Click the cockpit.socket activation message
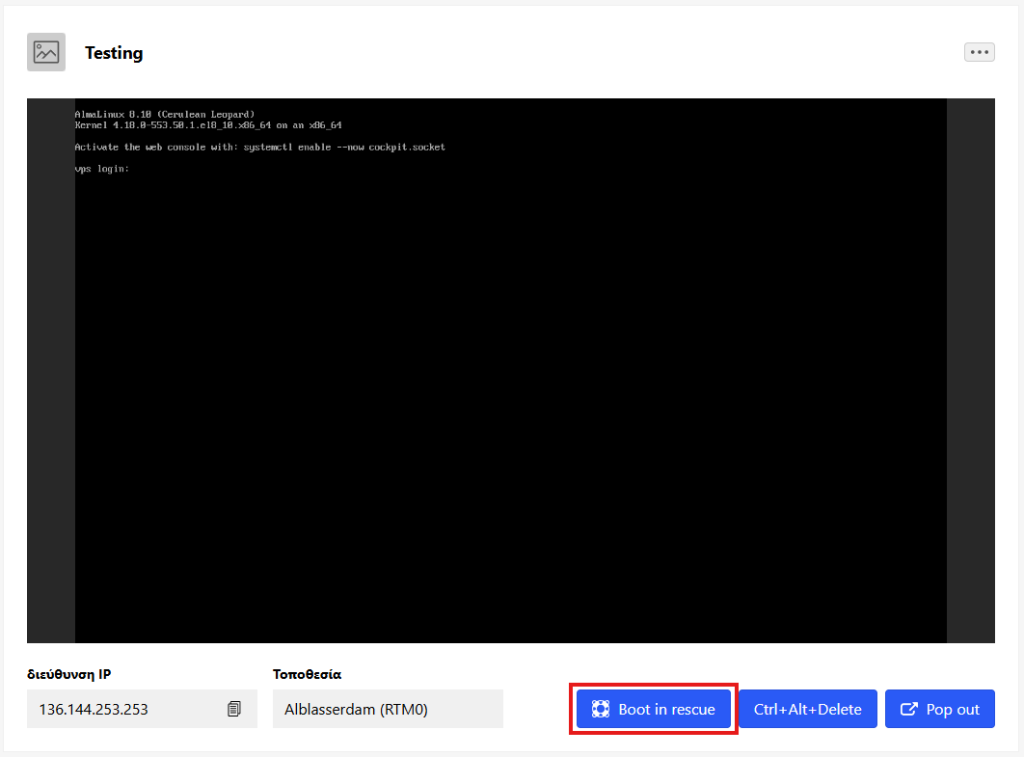1024x757 pixels. click(x=260, y=147)
